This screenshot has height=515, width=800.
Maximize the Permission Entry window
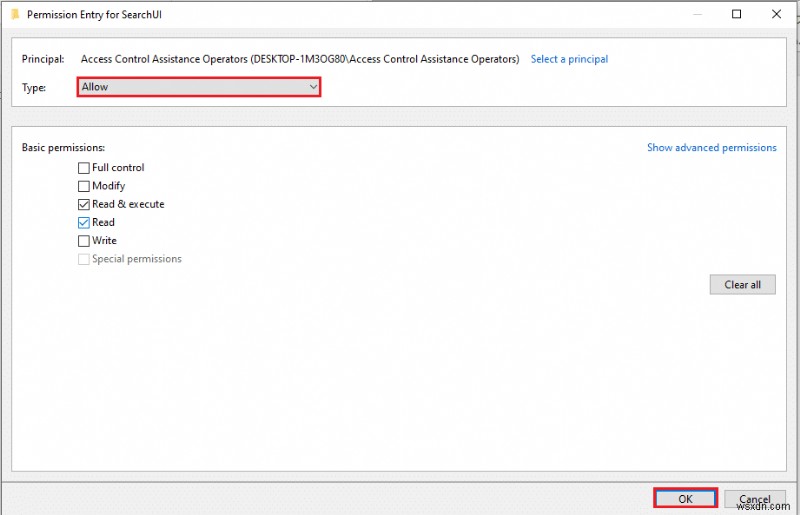tap(736, 14)
